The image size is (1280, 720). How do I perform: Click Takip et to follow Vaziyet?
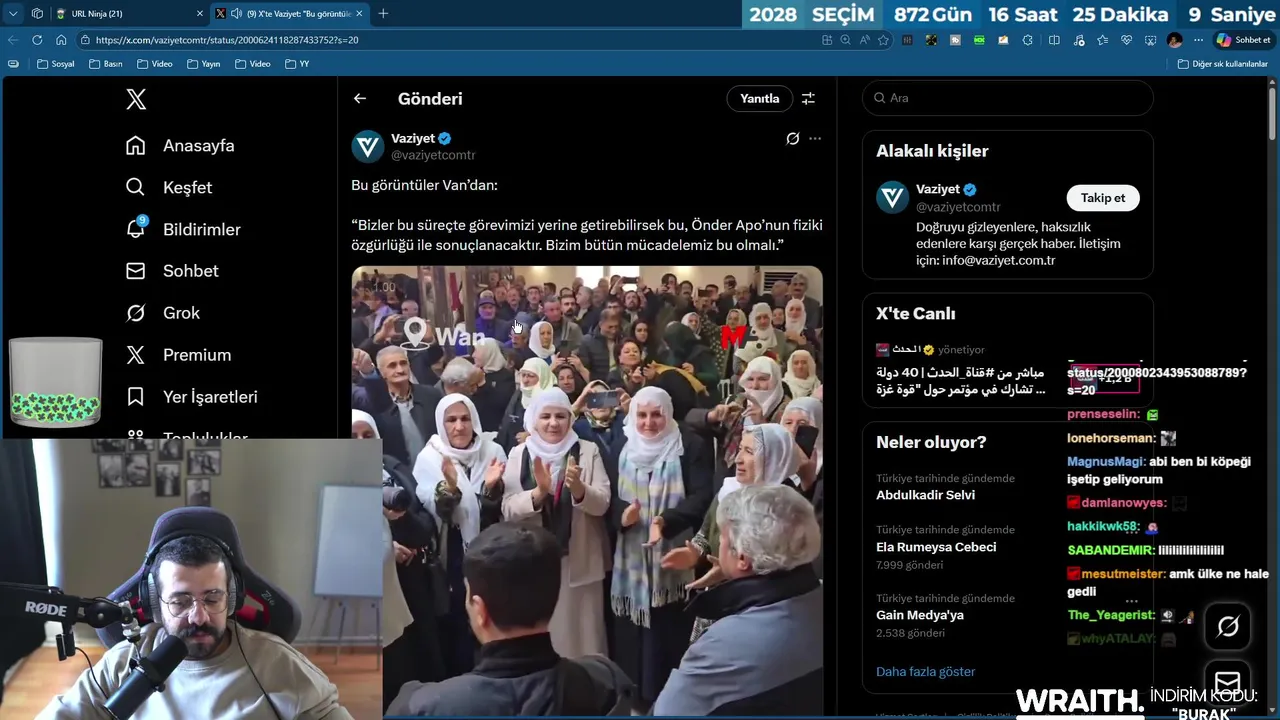tap(1103, 198)
